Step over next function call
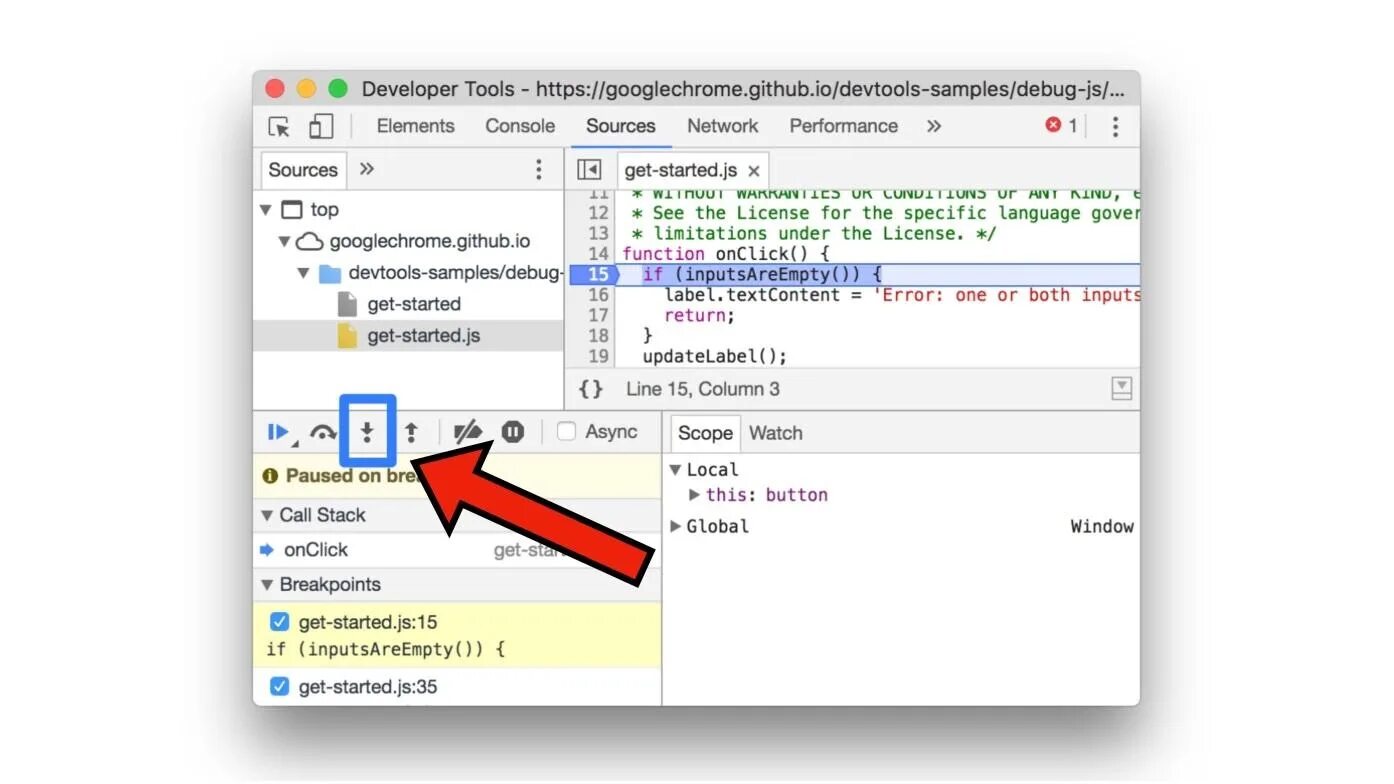The height and width of the screenshot is (784, 1394). [x=323, y=432]
